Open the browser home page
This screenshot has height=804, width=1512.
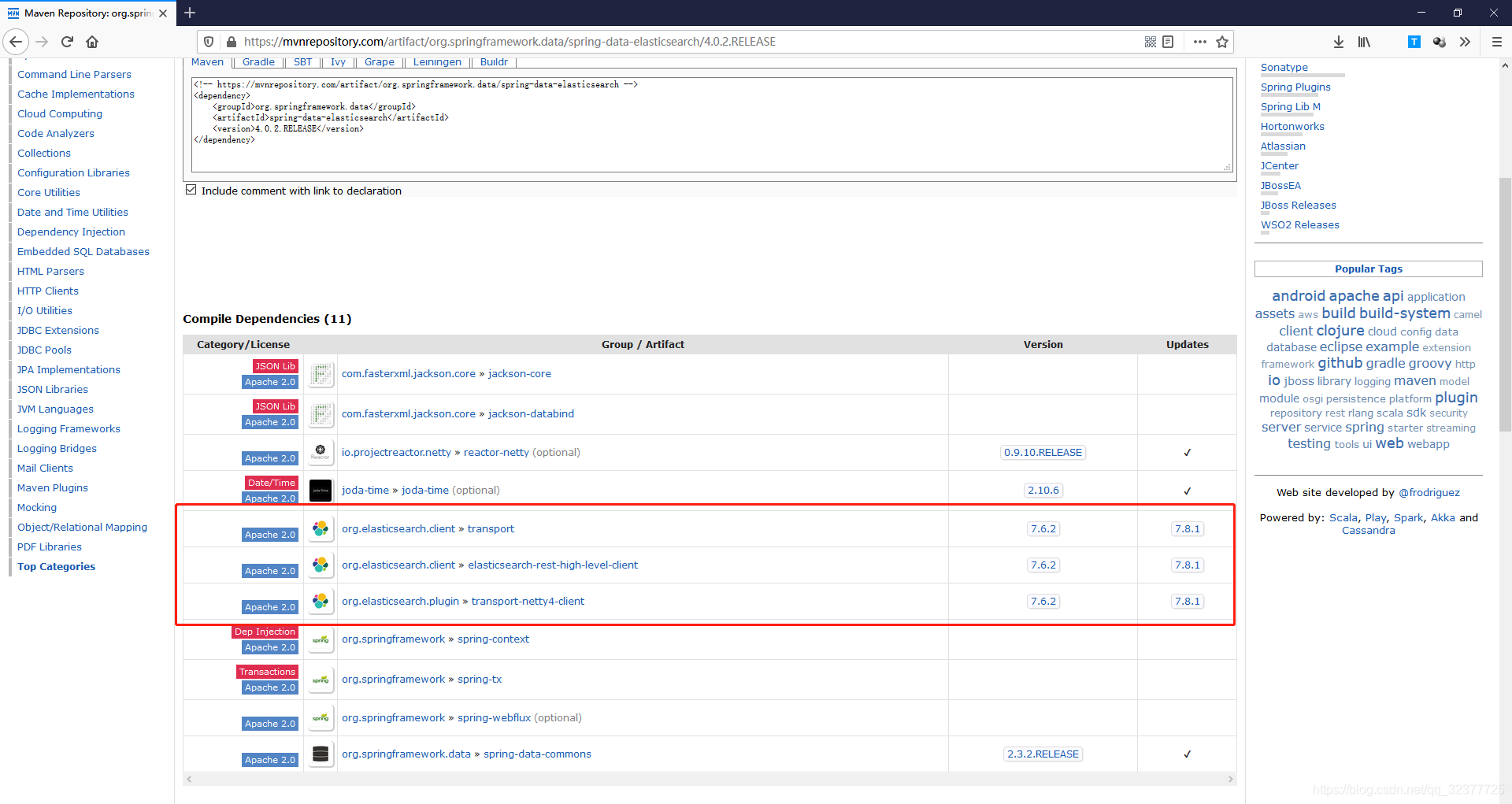92,42
